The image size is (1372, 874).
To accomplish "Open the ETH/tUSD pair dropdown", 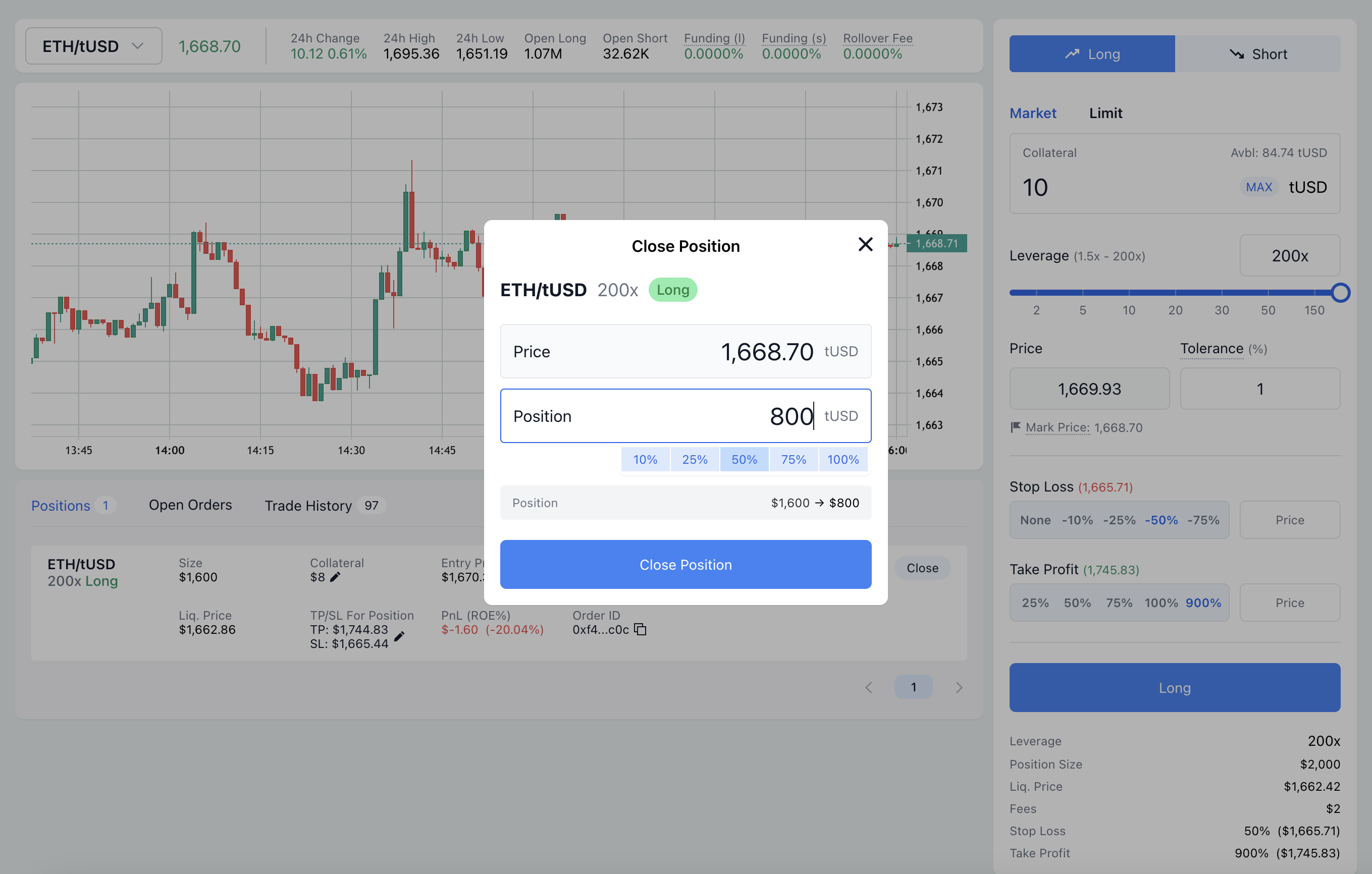I will (x=93, y=46).
